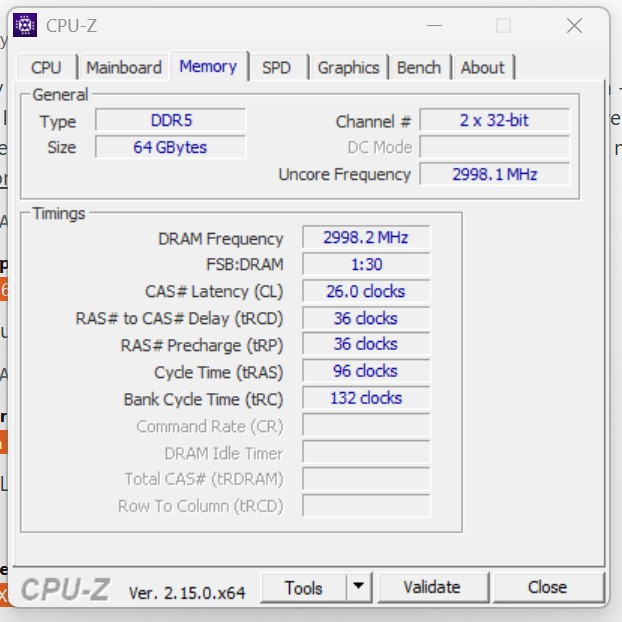
Task: Click the 'DRAM Frequency' label
Action: pyautogui.click(x=221, y=239)
